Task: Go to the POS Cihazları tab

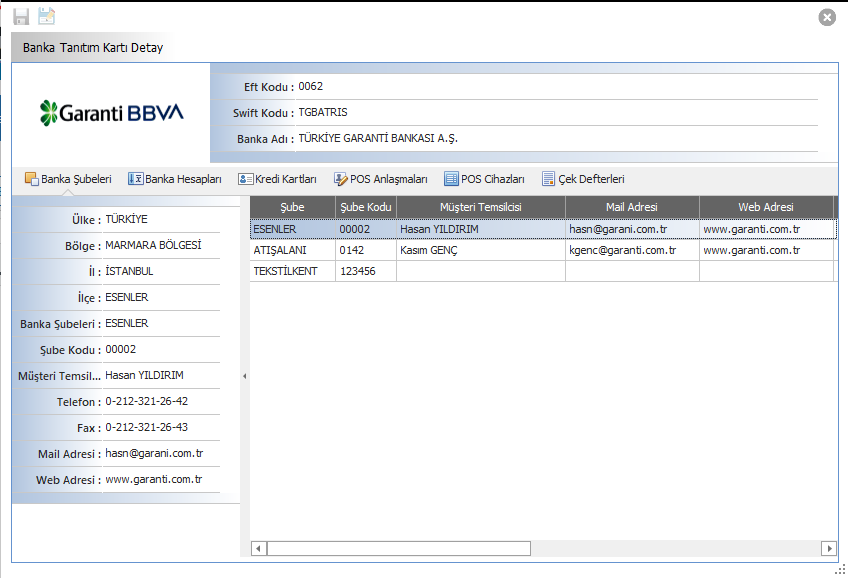Action: 484,179
